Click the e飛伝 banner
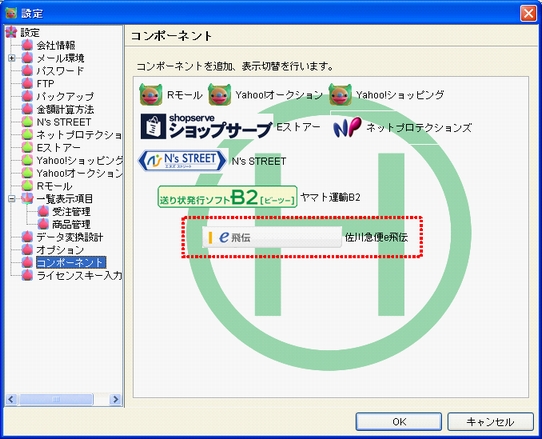The width and height of the screenshot is (542, 439). (x=272, y=237)
